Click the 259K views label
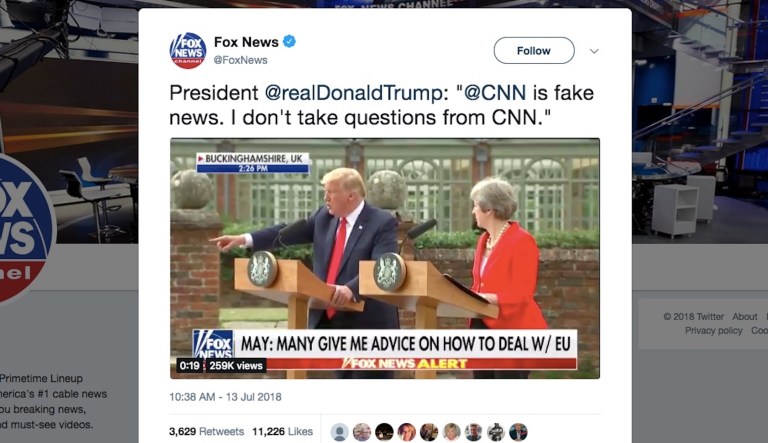 [x=236, y=366]
